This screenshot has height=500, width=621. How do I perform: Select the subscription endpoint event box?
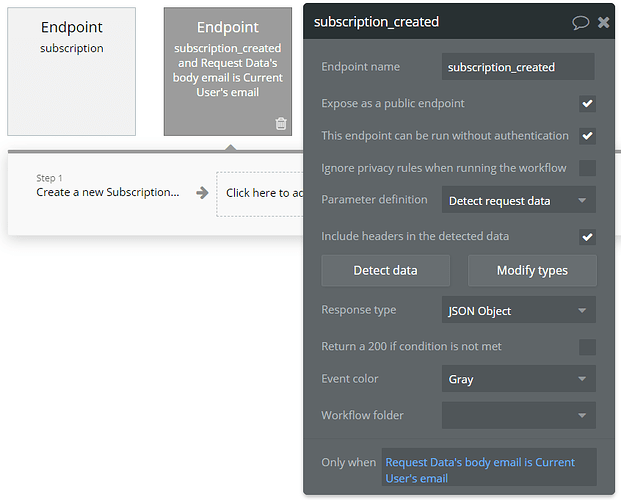71,70
